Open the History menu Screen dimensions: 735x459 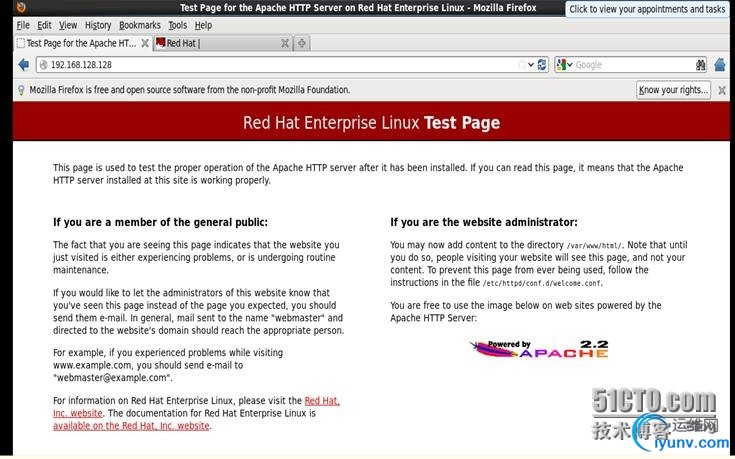coord(98,25)
